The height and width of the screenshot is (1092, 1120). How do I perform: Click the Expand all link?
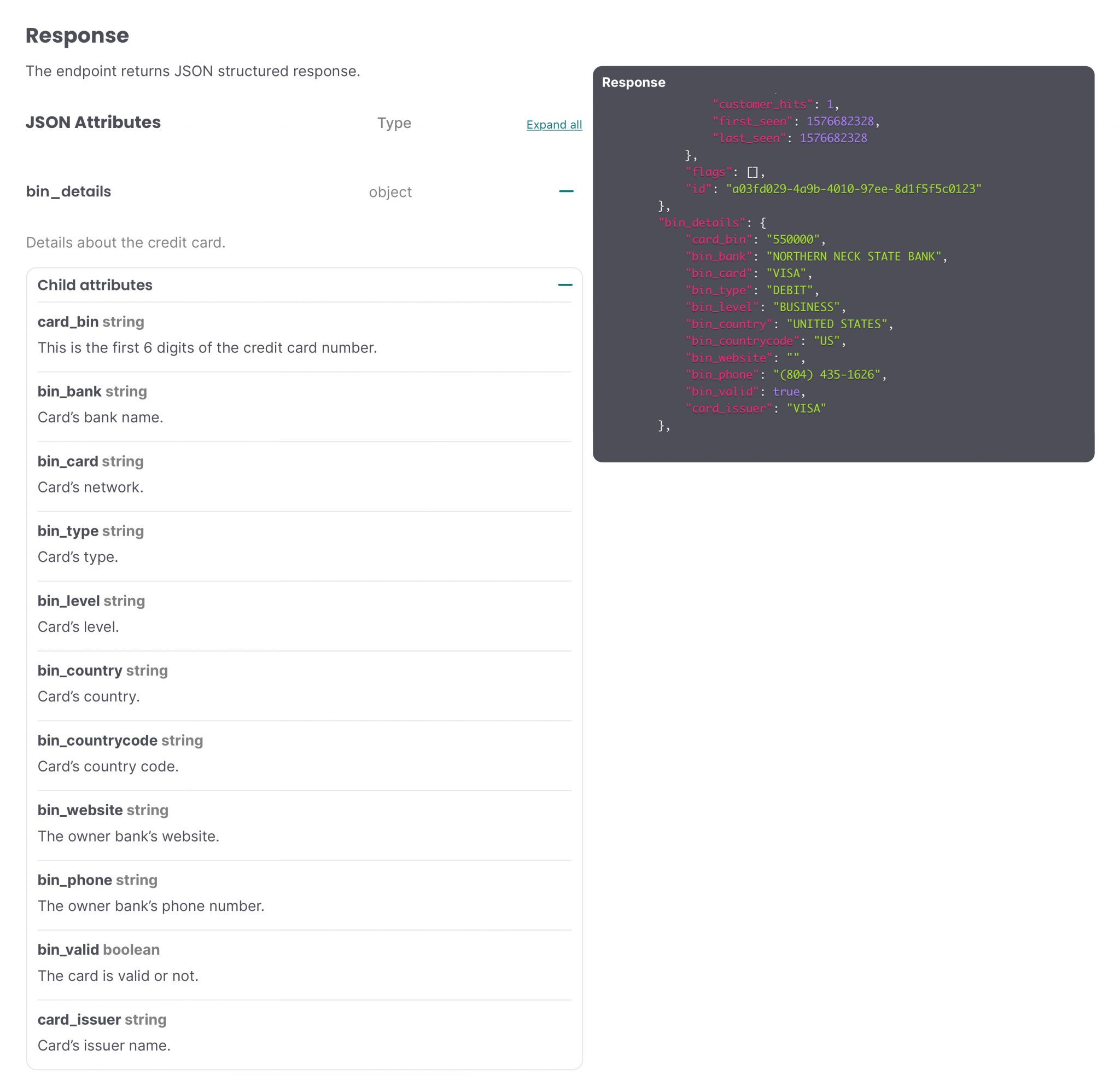point(553,124)
